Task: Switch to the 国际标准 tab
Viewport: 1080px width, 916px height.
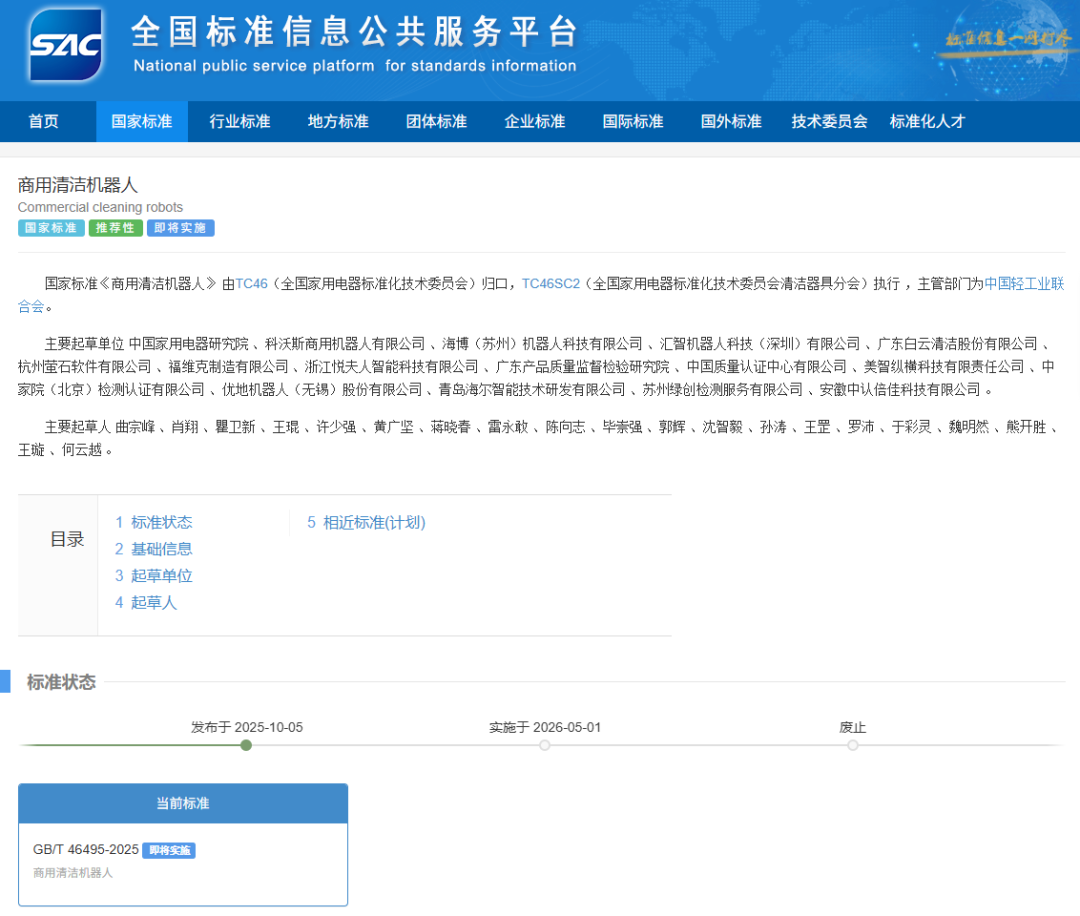Action: [632, 121]
